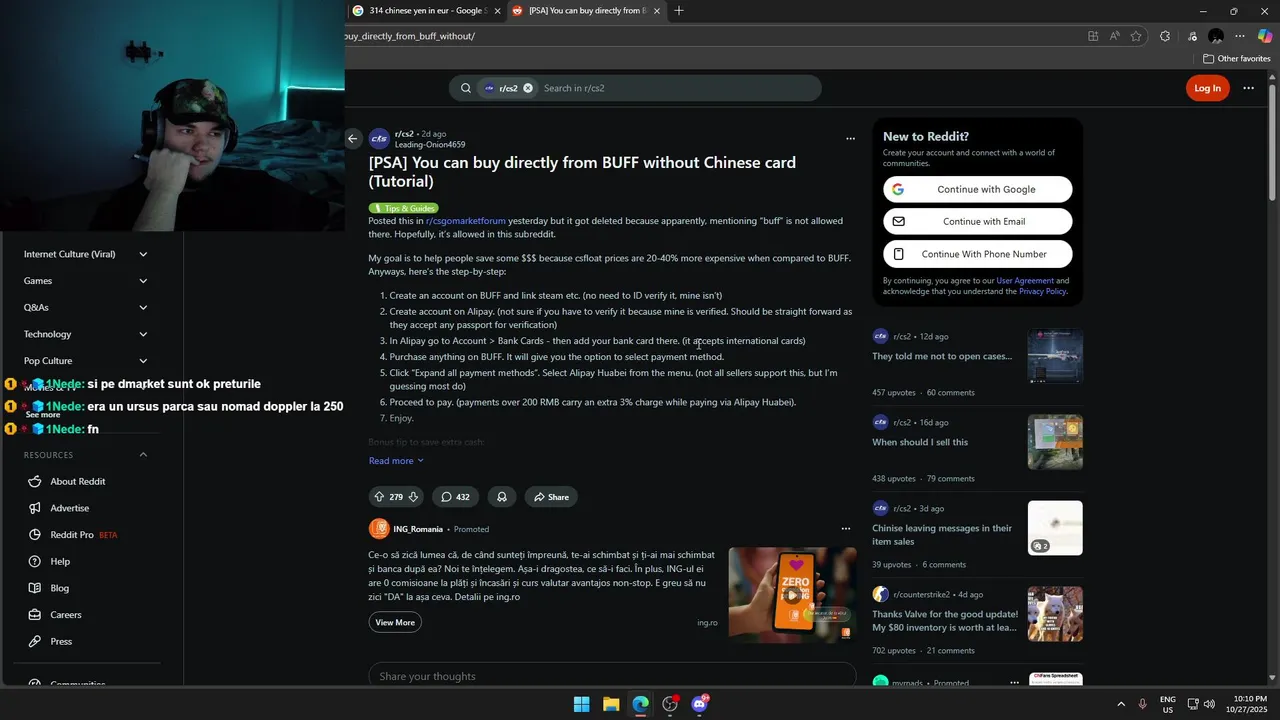Open the r/csgomarketforum link
The width and height of the screenshot is (1280, 720).
466,221
